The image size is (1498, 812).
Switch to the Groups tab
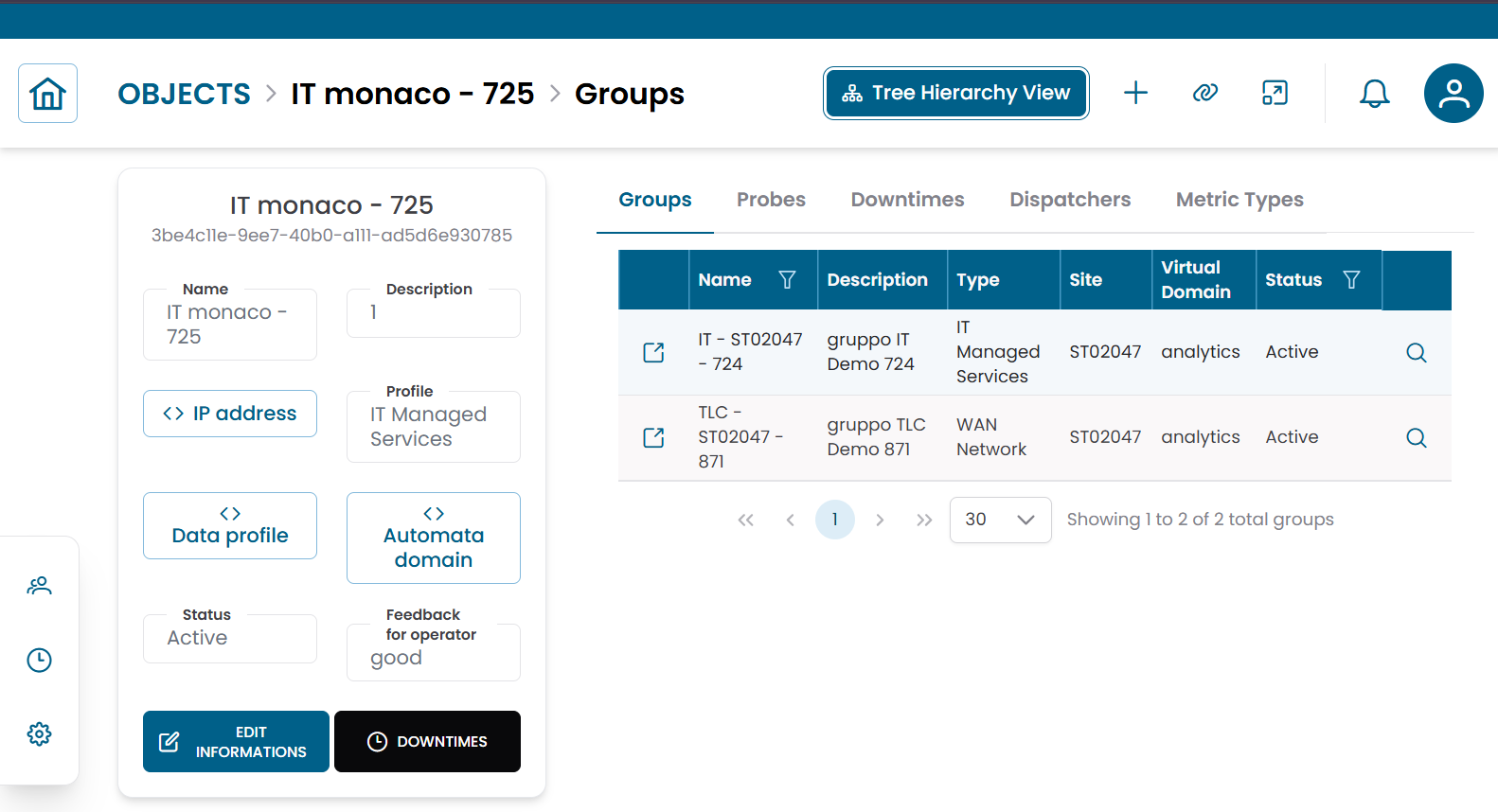tap(655, 200)
